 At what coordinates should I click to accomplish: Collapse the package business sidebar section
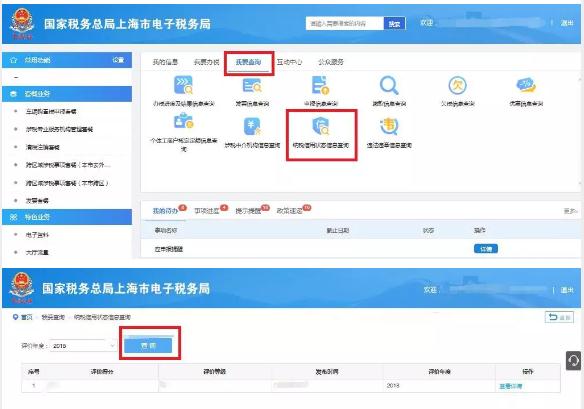click(67, 94)
